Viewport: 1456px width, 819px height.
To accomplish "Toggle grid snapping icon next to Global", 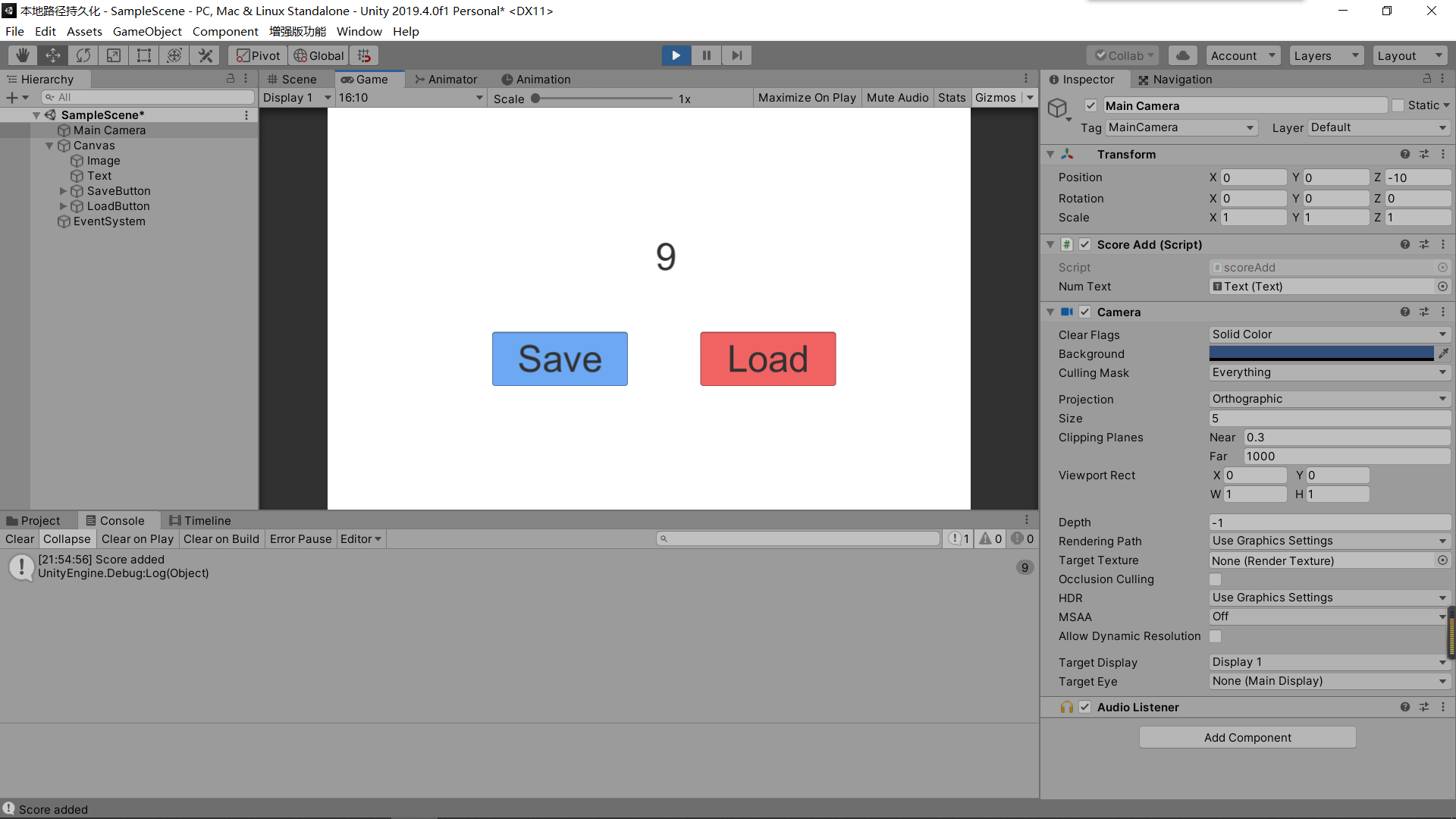I will pyautogui.click(x=362, y=55).
